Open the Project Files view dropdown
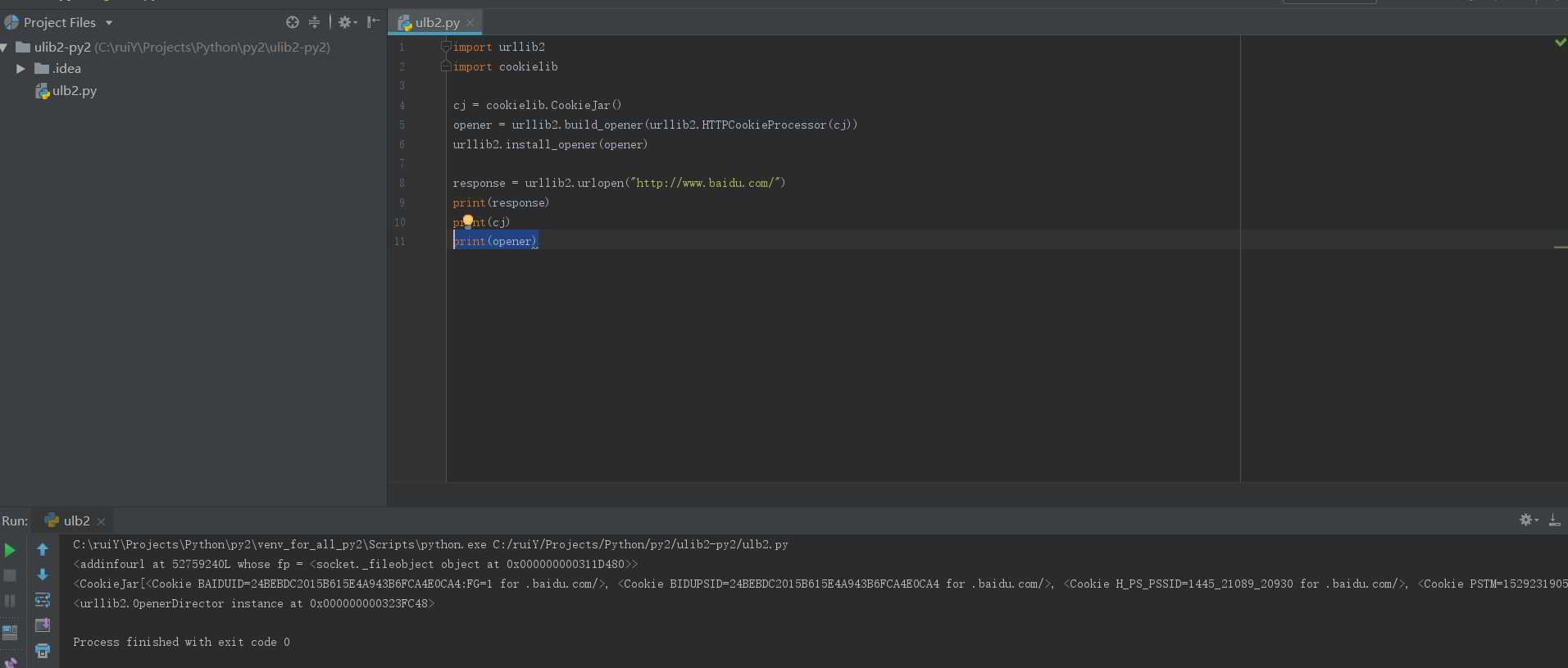 point(109,23)
